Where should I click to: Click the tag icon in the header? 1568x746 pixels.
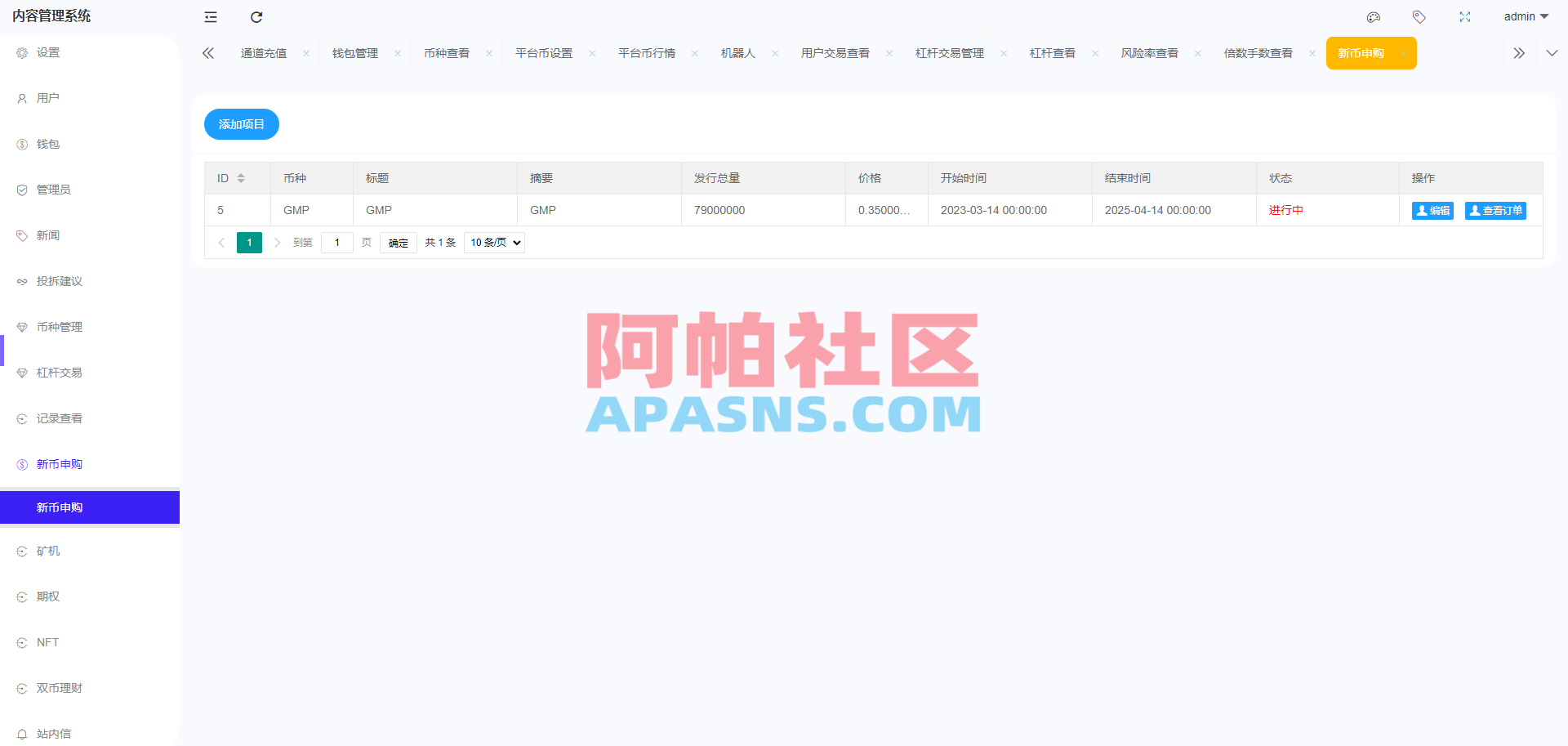point(1419,16)
